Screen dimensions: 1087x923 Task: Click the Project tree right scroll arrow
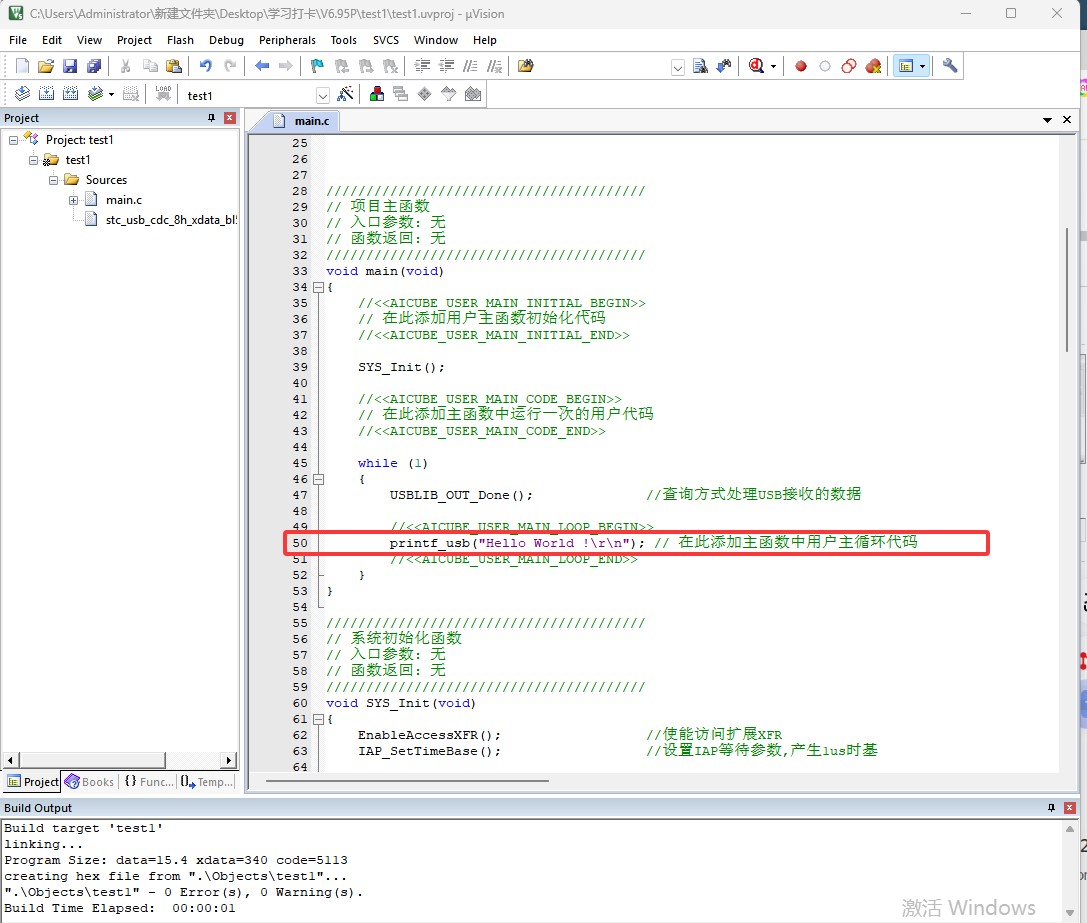pyautogui.click(x=229, y=760)
